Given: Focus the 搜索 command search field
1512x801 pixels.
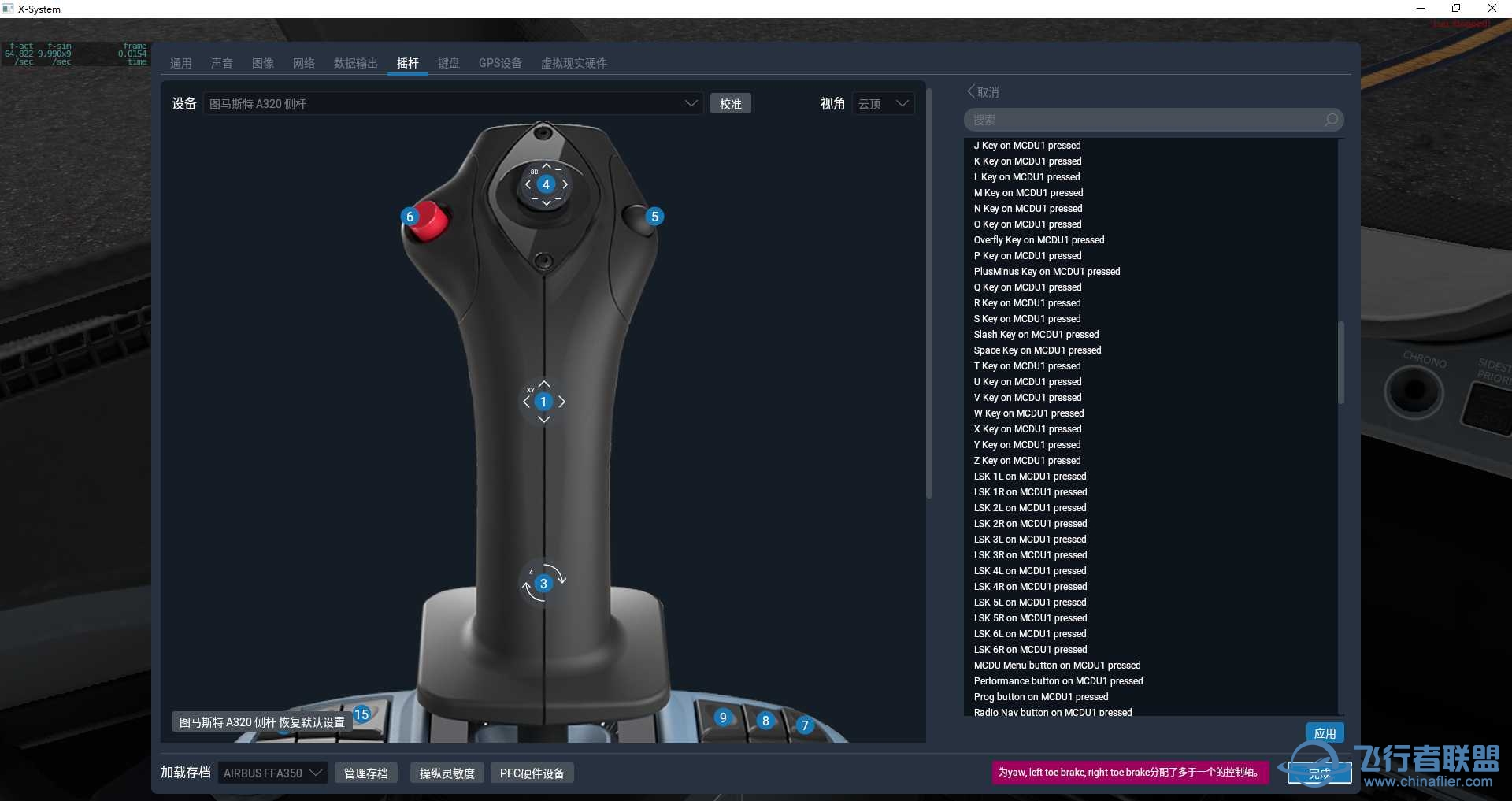Looking at the screenshot, I should pyautogui.click(x=1142, y=120).
